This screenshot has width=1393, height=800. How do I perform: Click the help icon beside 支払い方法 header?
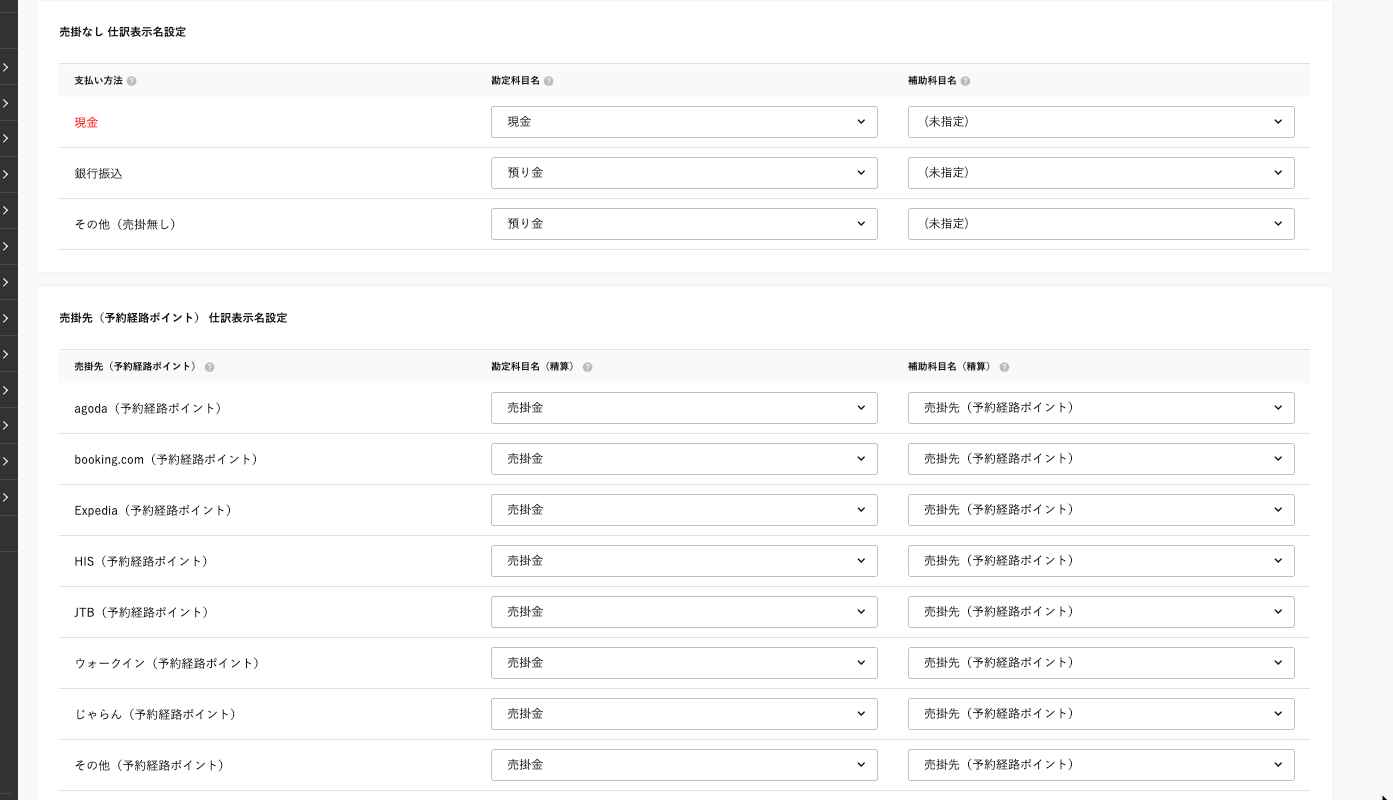tap(132, 81)
